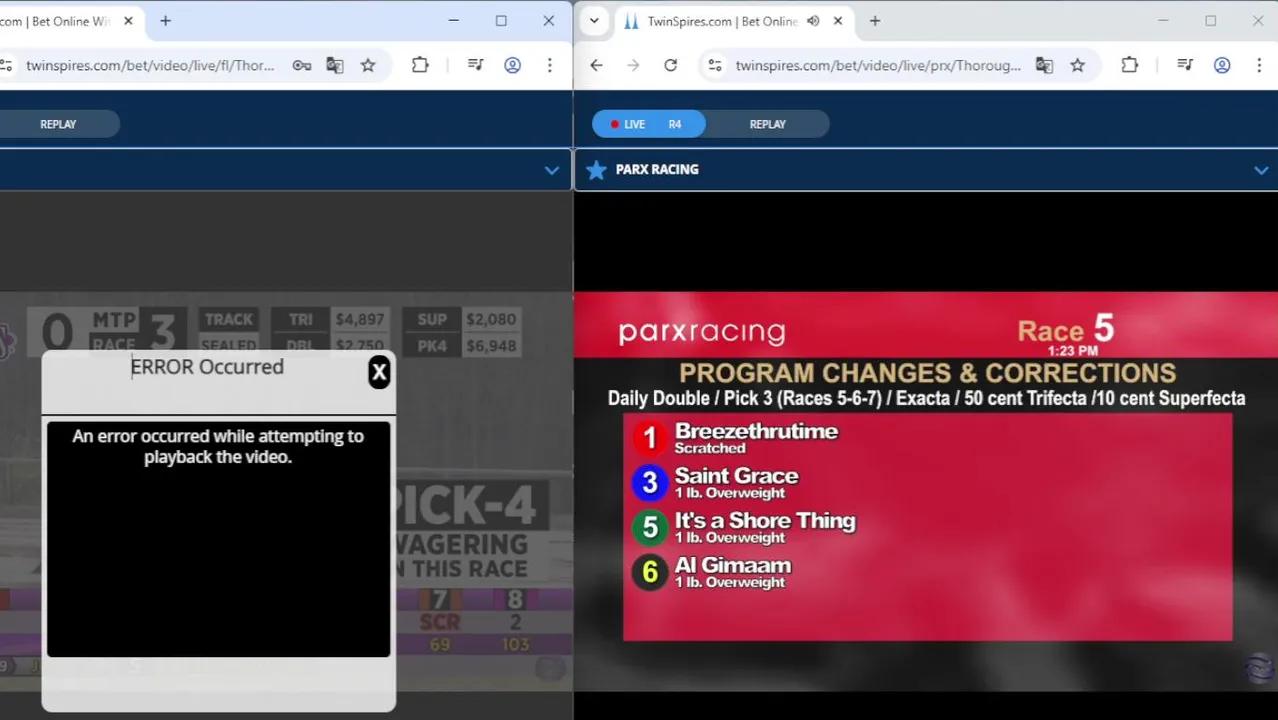This screenshot has height=720, width=1278.
Task: Click the 'ERROR Occurred' dialog title
Action: tap(207, 367)
